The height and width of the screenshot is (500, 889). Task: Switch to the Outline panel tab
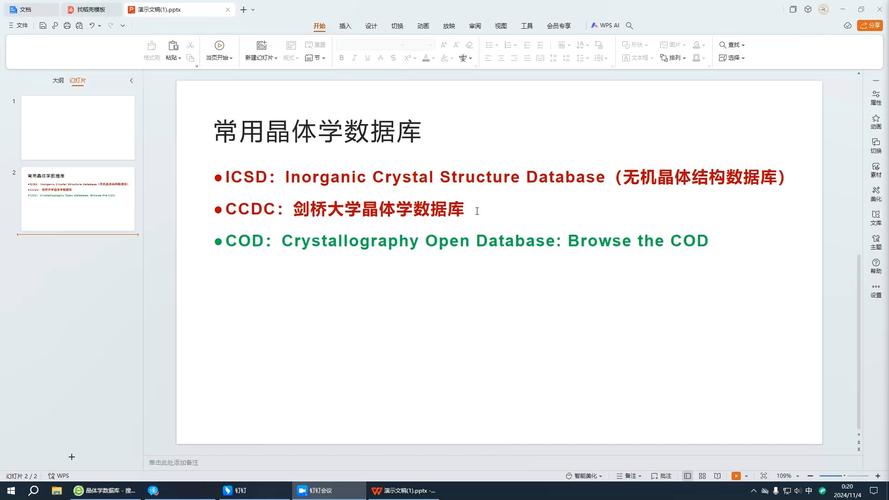(x=58, y=80)
